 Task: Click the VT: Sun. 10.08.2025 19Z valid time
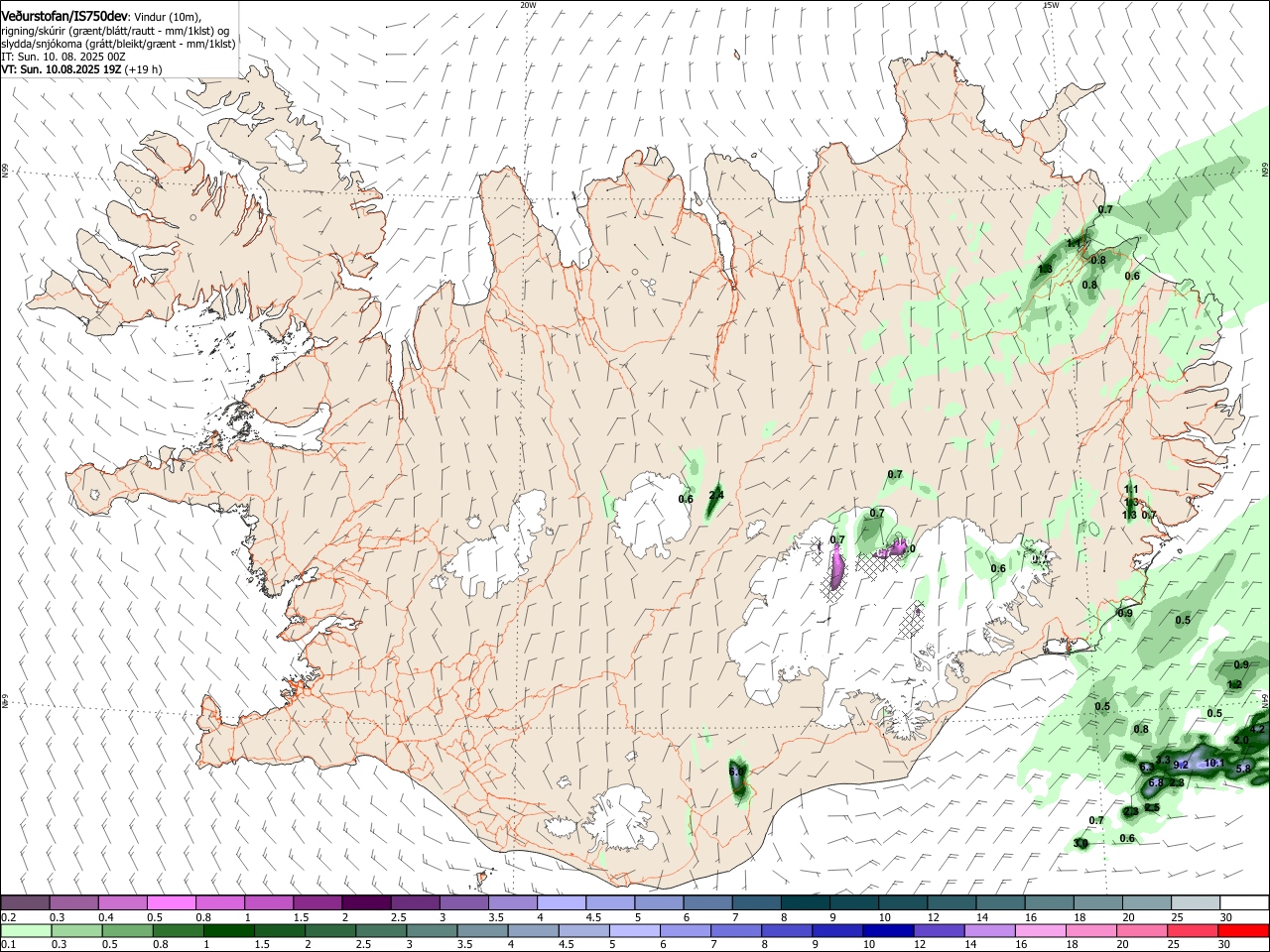click(61, 69)
